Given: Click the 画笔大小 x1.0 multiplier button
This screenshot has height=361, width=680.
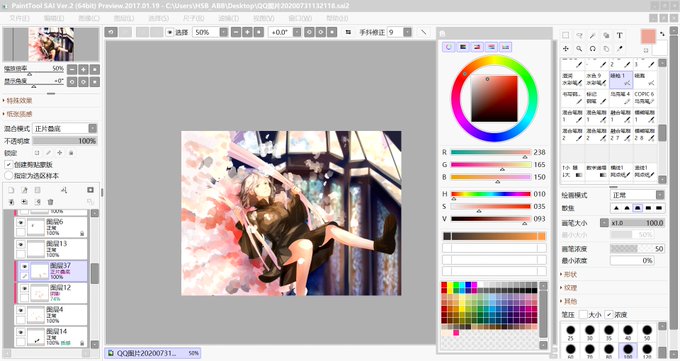Looking at the screenshot, I should point(604,223).
